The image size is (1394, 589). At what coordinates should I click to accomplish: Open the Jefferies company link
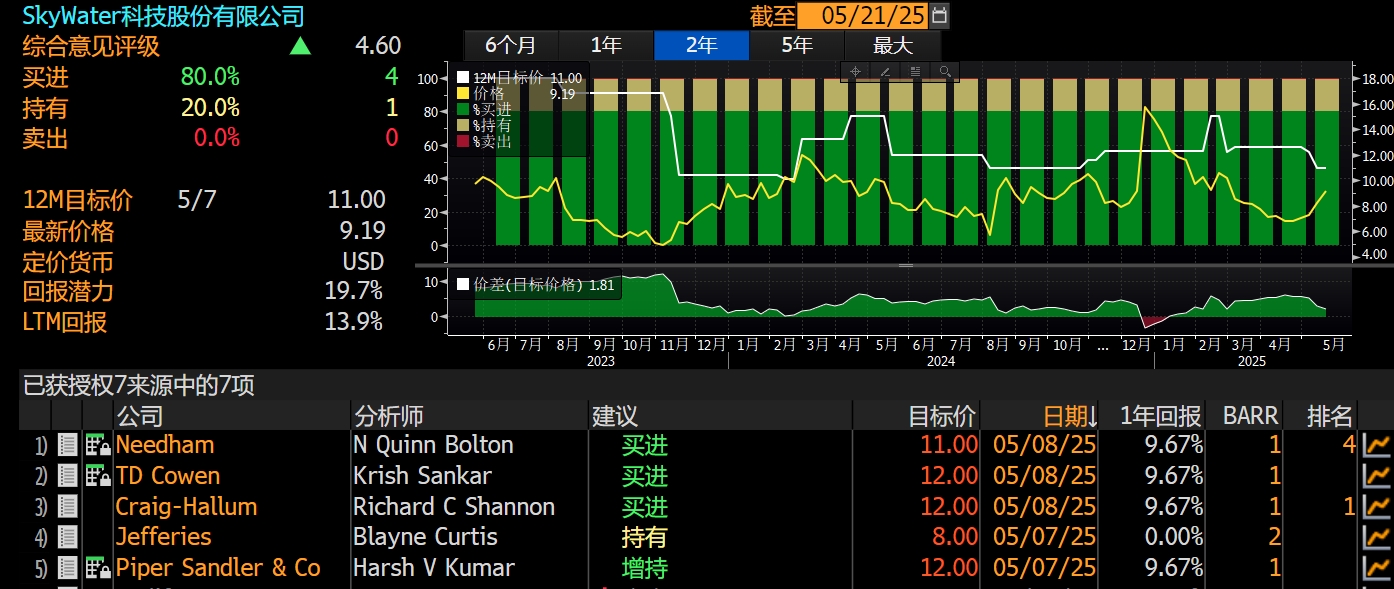coord(164,537)
